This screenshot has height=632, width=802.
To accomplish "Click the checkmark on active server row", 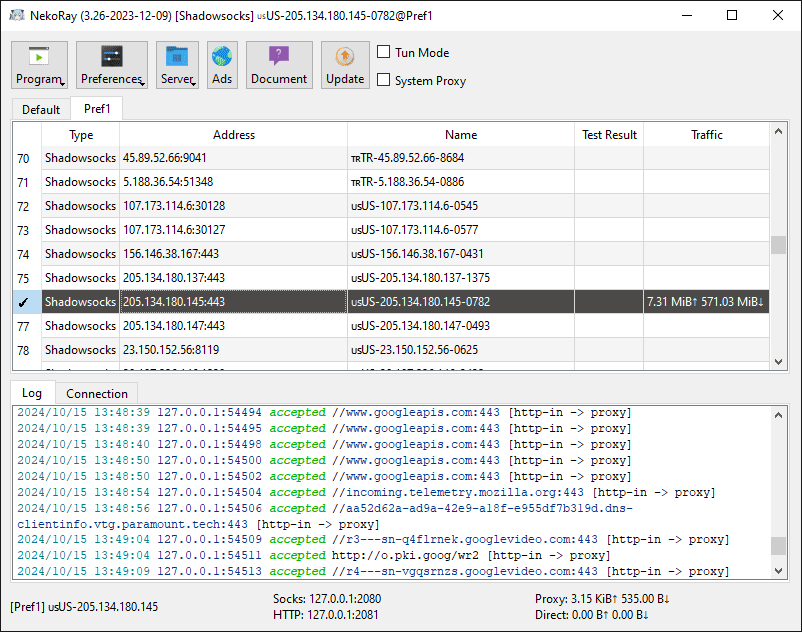I will [x=23, y=302].
